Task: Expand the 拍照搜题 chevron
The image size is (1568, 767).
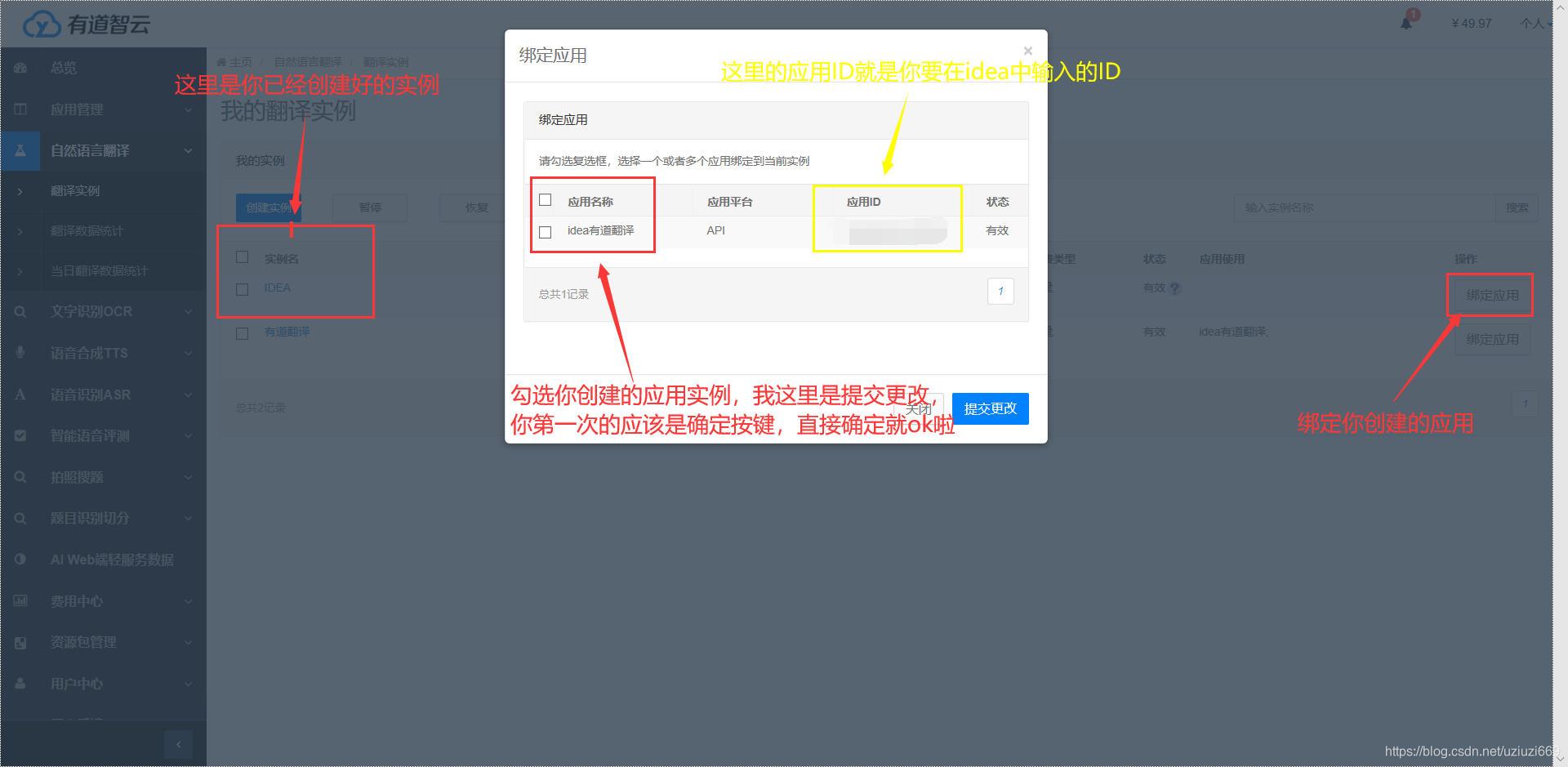Action: tap(189, 477)
